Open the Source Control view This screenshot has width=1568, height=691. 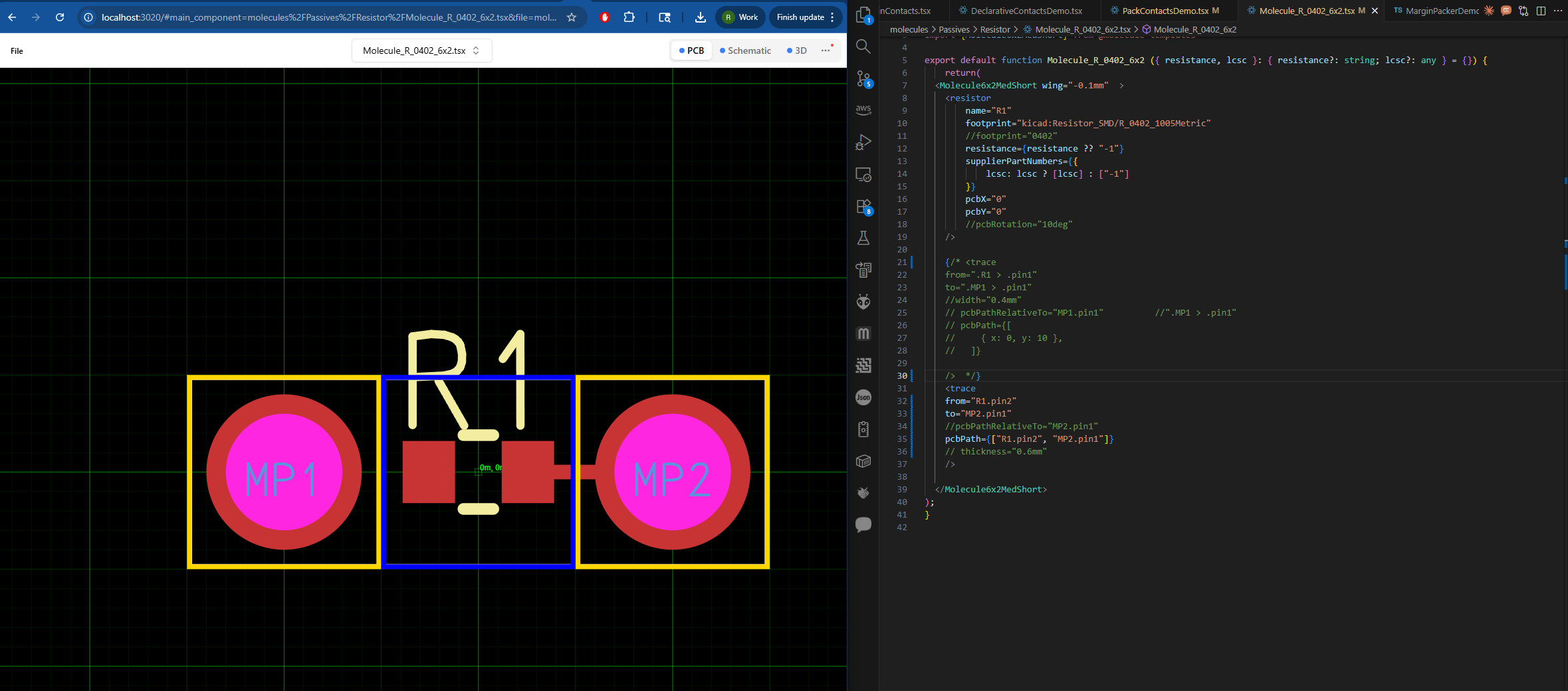[863, 78]
